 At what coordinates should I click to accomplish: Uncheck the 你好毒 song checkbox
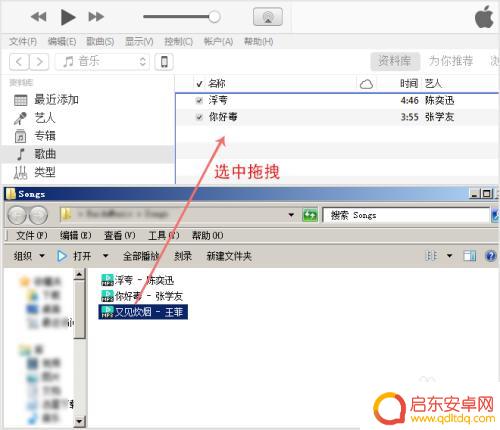click(199, 117)
